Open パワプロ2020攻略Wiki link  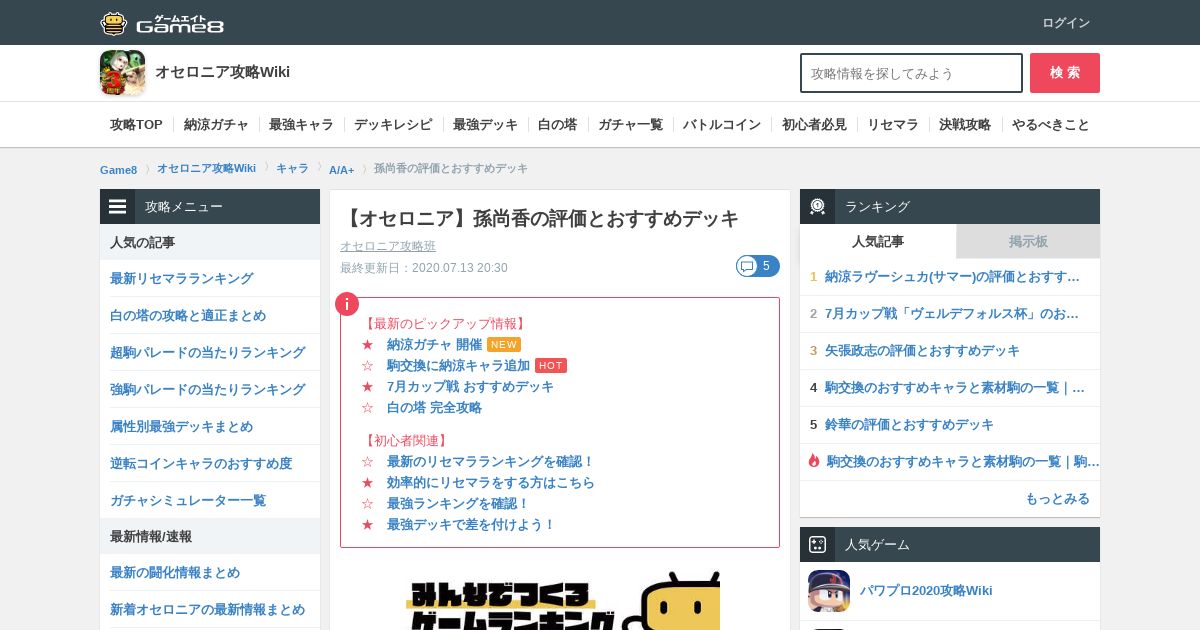tap(926, 591)
